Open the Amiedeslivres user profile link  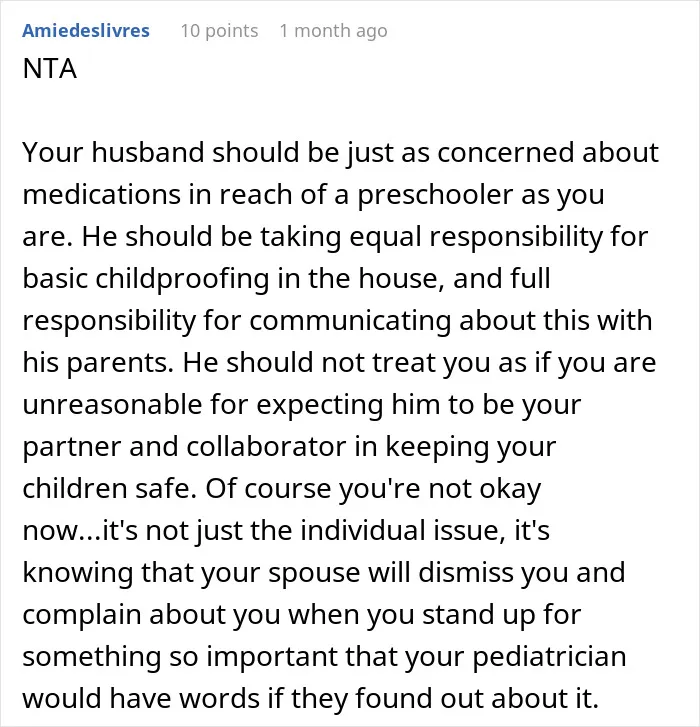[86, 31]
